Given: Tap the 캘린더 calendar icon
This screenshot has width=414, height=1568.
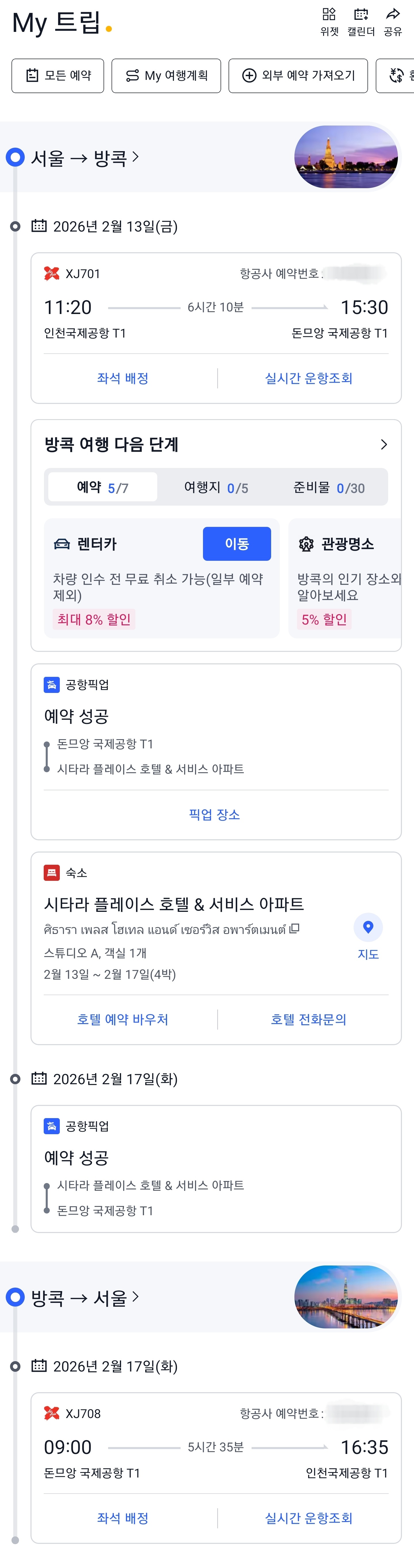Looking at the screenshot, I should tap(361, 15).
